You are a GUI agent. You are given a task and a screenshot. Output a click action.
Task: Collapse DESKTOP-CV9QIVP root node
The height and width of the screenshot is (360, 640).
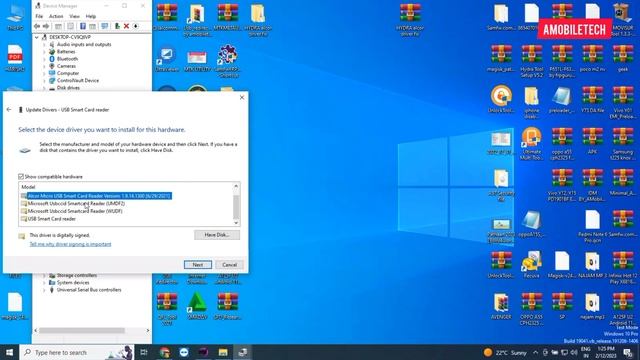pos(37,37)
